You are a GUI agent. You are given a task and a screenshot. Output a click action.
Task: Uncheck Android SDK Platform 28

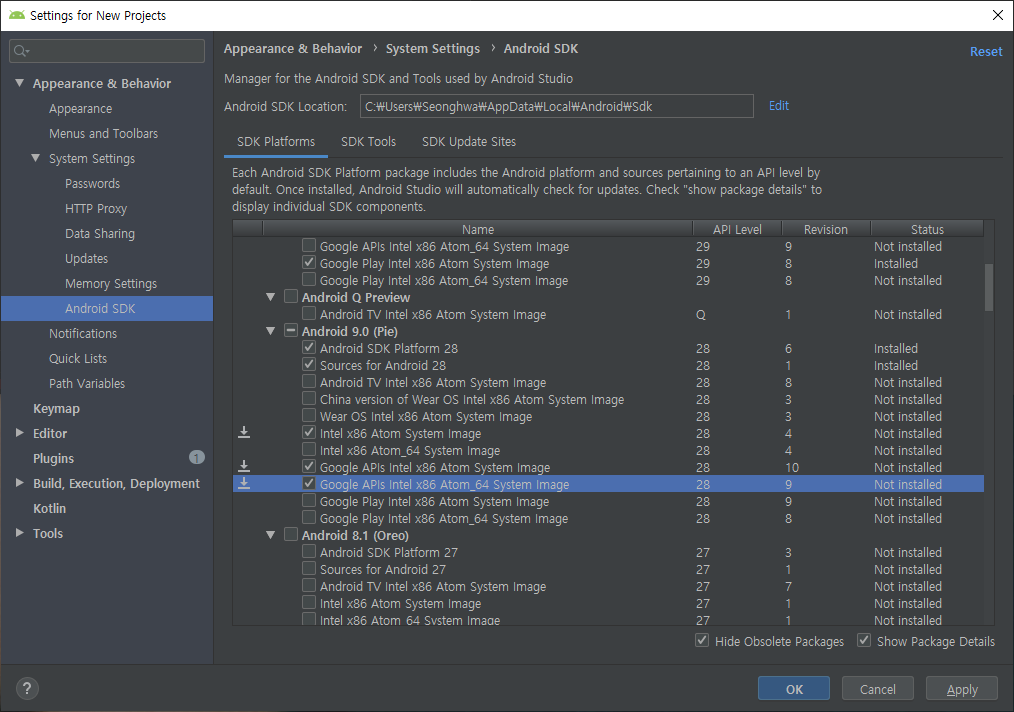click(x=309, y=347)
